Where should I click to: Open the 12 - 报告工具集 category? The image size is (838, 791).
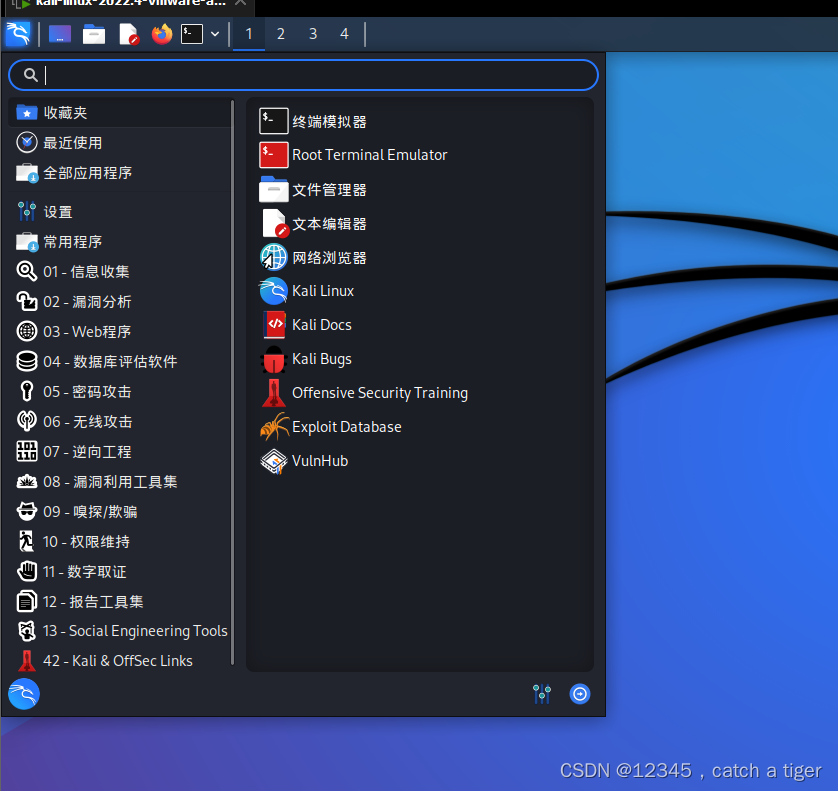coord(120,601)
